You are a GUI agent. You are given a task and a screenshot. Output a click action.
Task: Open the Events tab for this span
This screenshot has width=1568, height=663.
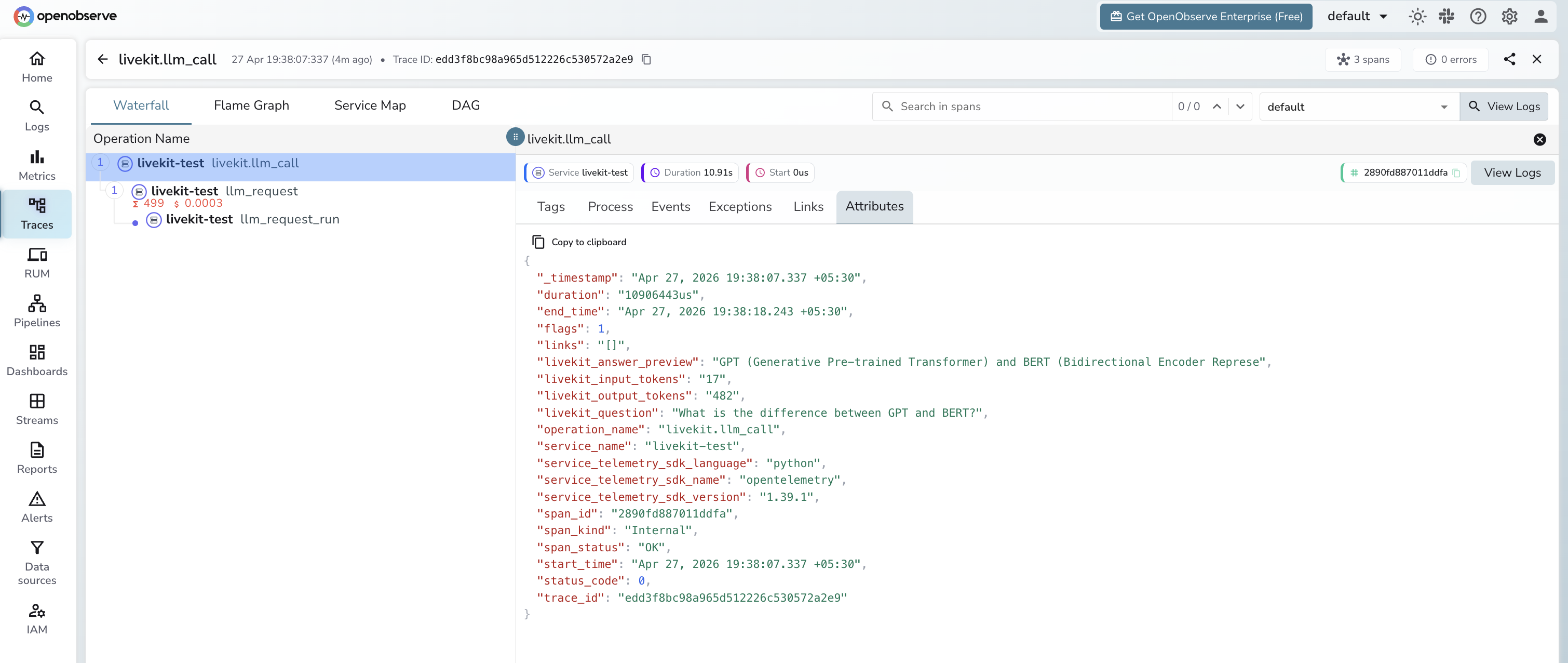coord(670,207)
